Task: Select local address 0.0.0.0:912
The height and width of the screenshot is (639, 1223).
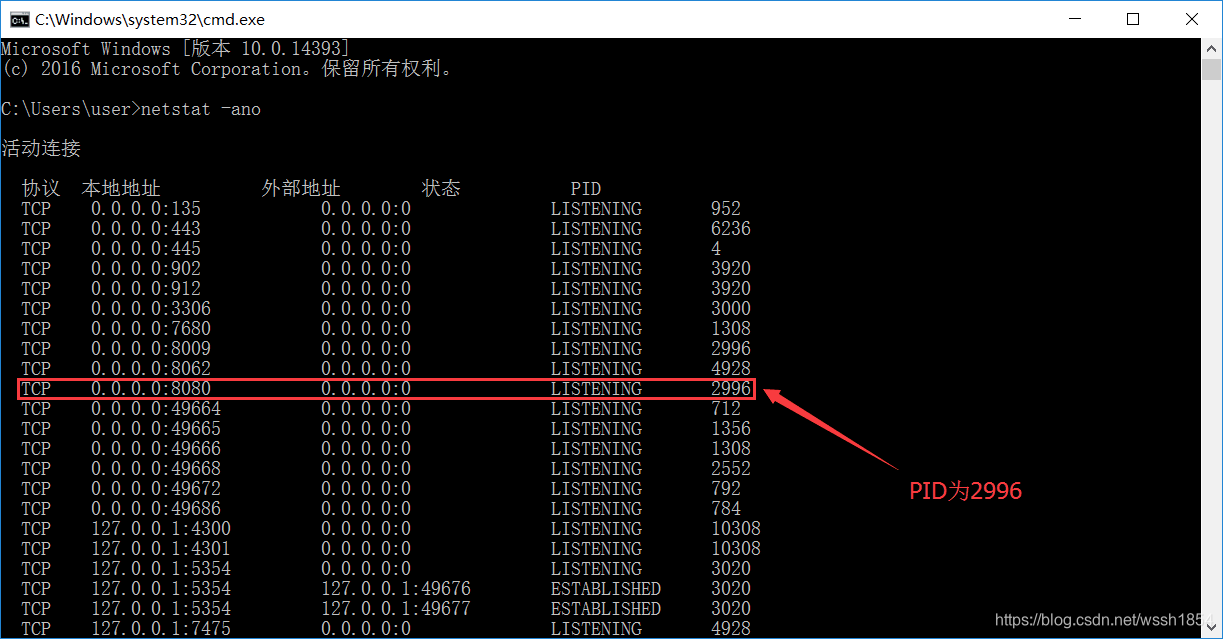Action: click(x=146, y=289)
